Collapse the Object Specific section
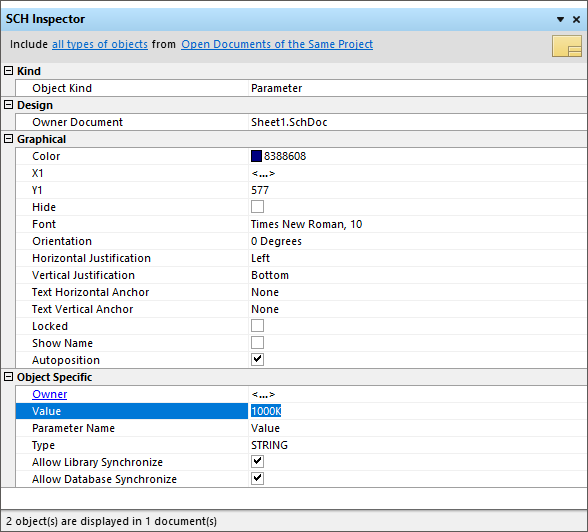Image resolution: width=588 pixels, height=532 pixels. (x=8, y=377)
